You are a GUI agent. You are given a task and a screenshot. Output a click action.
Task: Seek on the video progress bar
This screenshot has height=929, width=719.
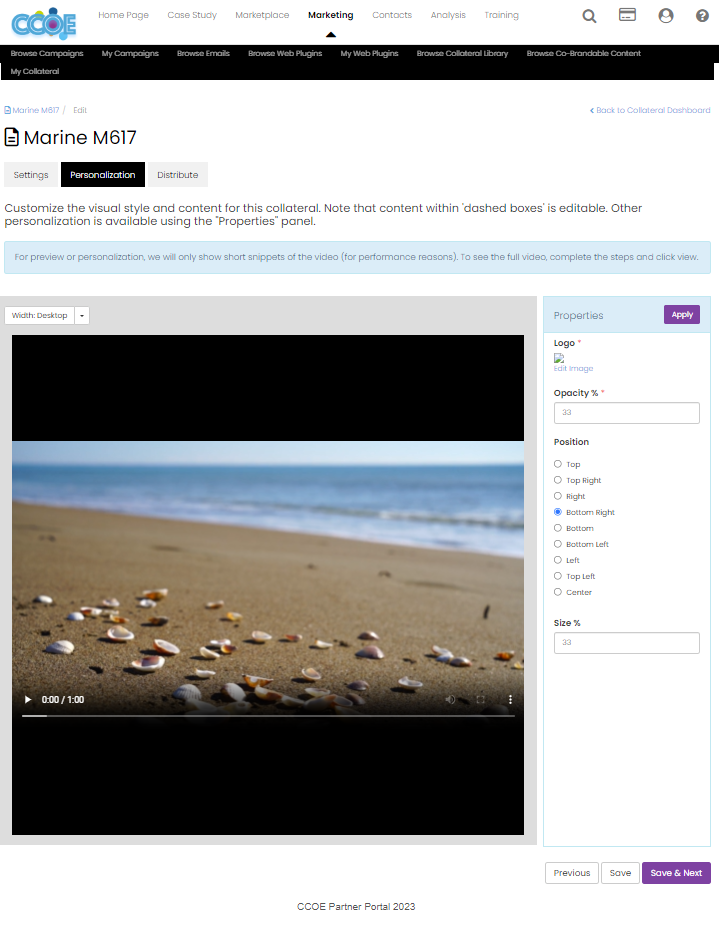coord(268,716)
